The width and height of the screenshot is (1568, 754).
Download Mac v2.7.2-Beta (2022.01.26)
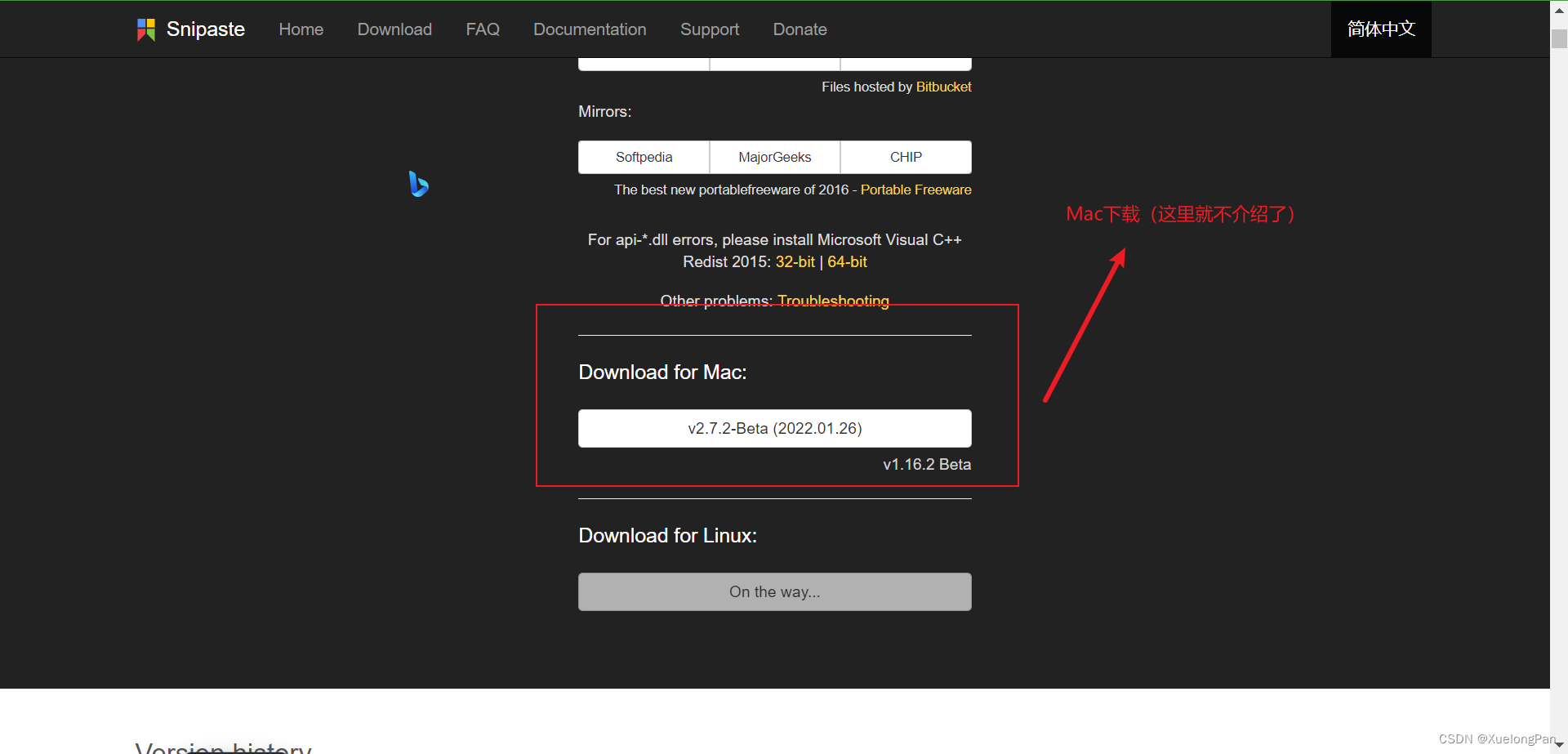[775, 428]
